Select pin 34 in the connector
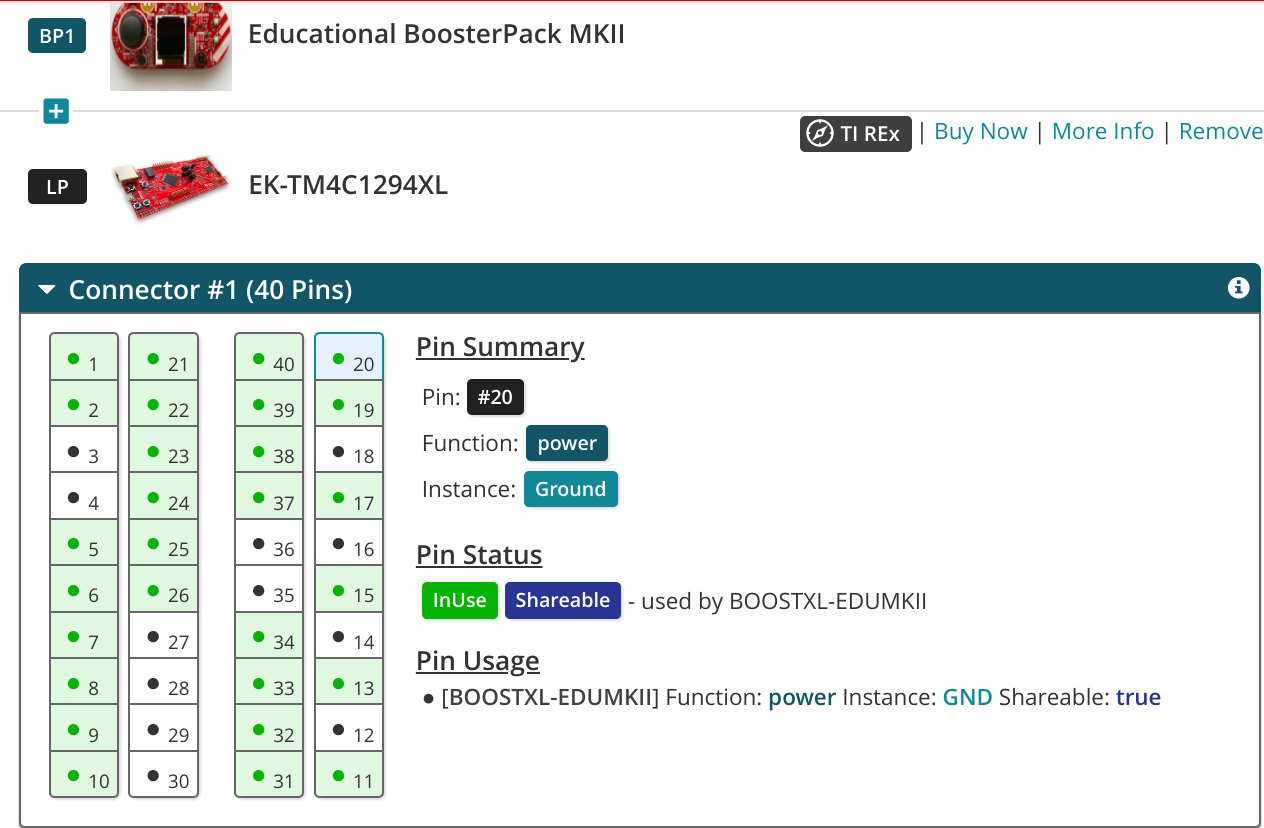The height and width of the screenshot is (828, 1264). click(x=269, y=636)
